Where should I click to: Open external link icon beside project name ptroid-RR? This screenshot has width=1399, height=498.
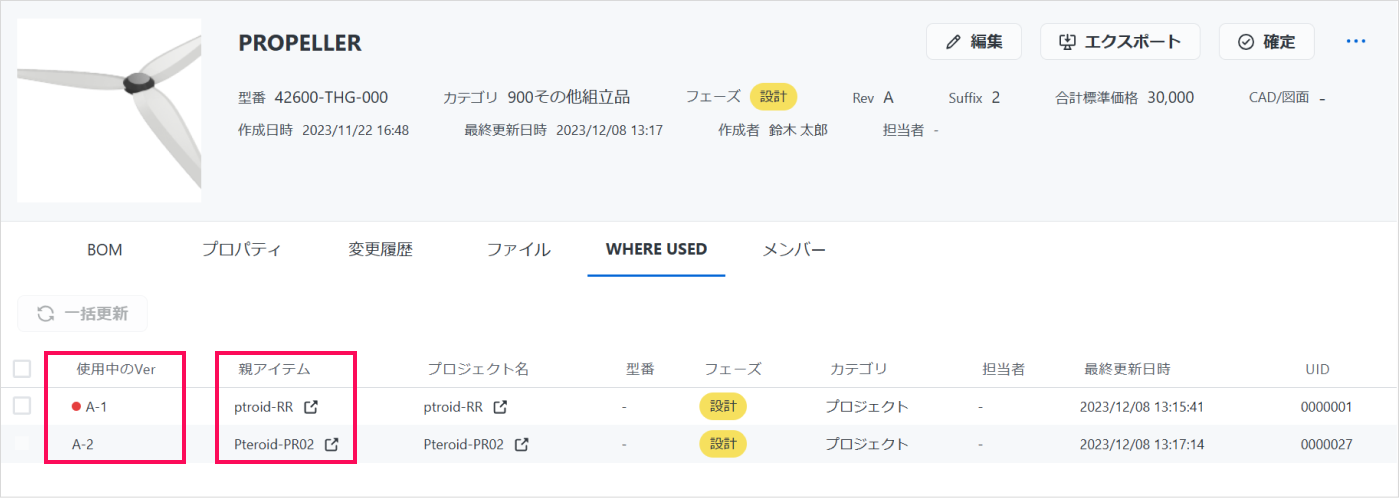[x=500, y=407]
